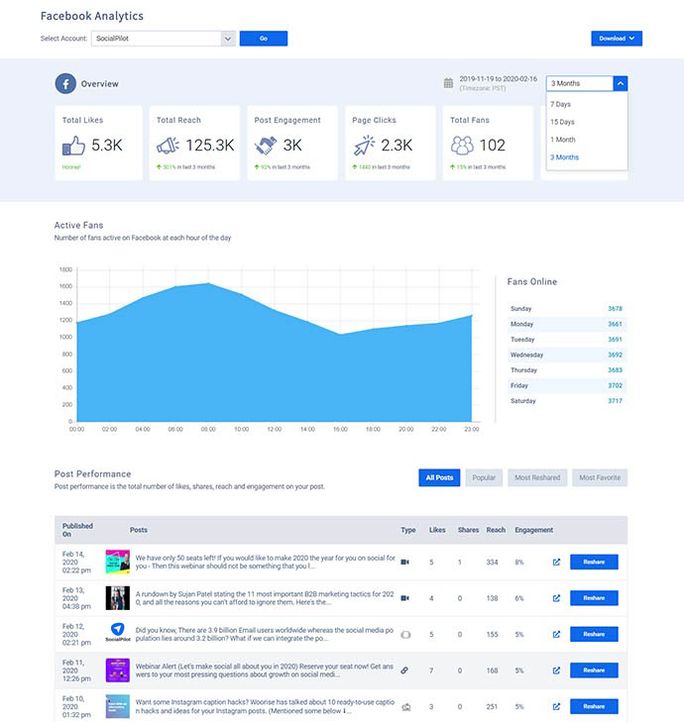Click video type icon on Feb 14 post

pyautogui.click(x=405, y=562)
